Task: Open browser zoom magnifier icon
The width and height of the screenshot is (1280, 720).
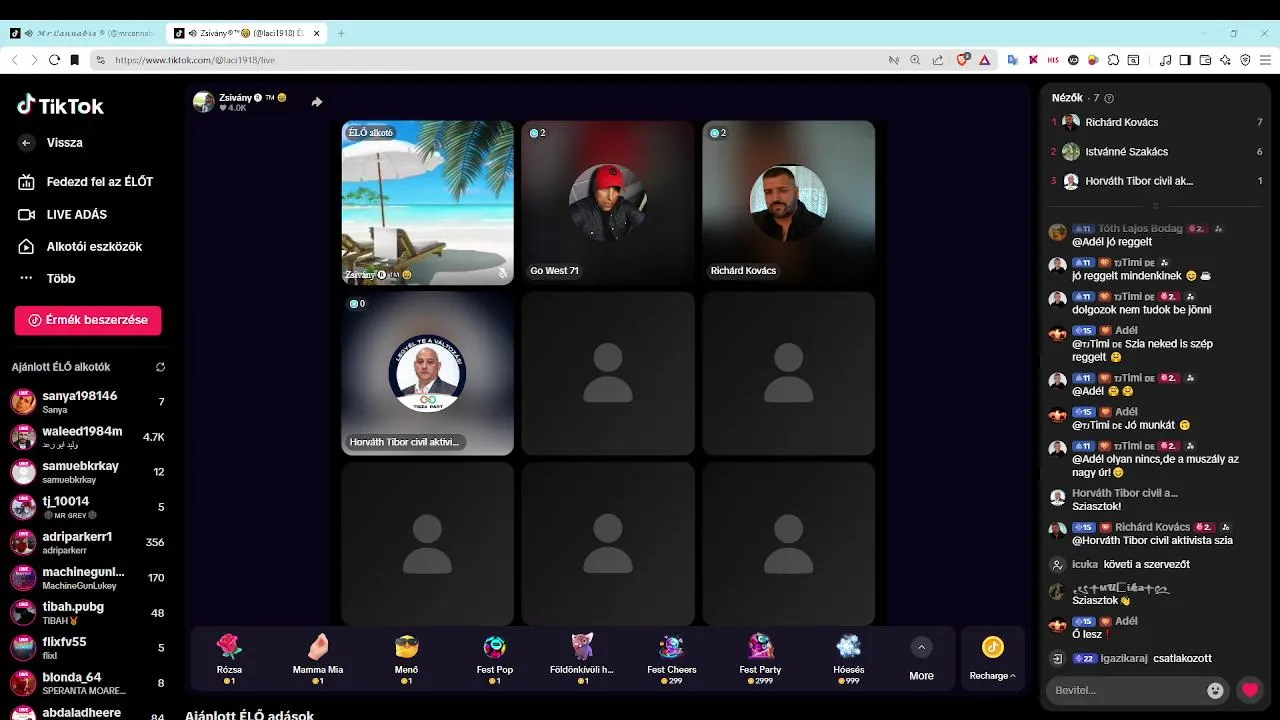Action: click(x=915, y=60)
